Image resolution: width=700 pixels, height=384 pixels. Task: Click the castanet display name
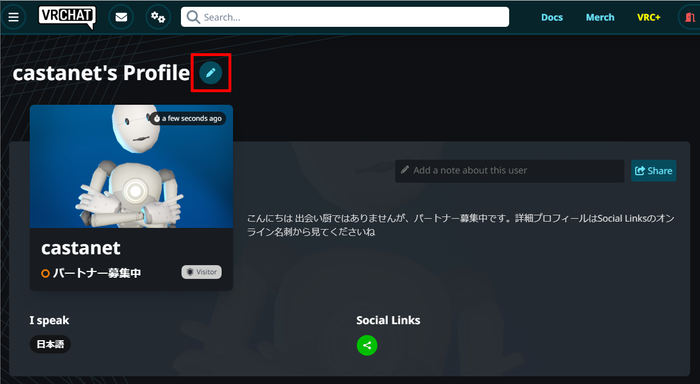tap(81, 248)
